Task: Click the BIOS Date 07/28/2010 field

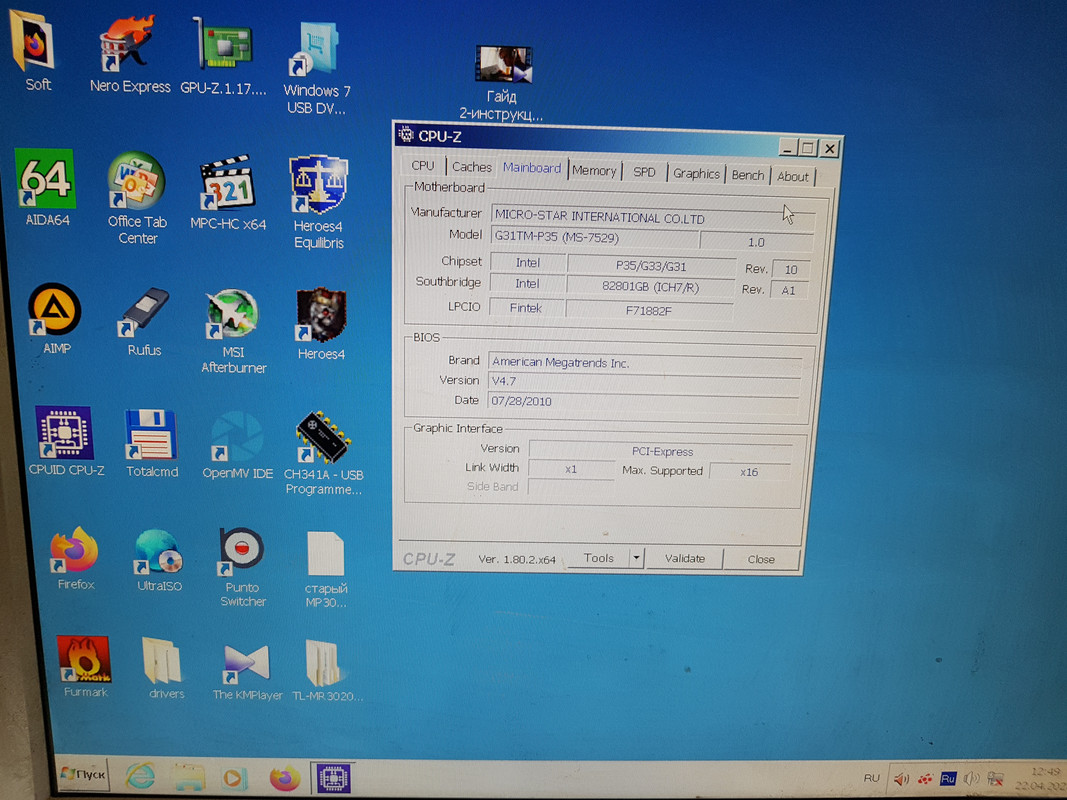Action: pos(642,401)
